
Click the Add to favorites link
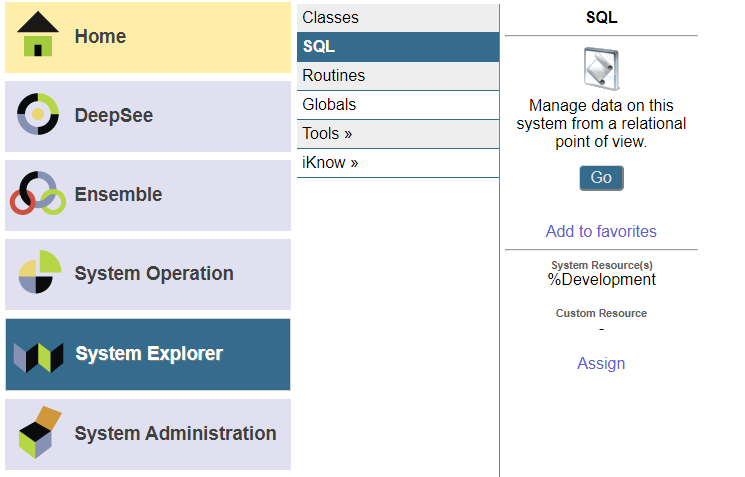click(x=601, y=231)
